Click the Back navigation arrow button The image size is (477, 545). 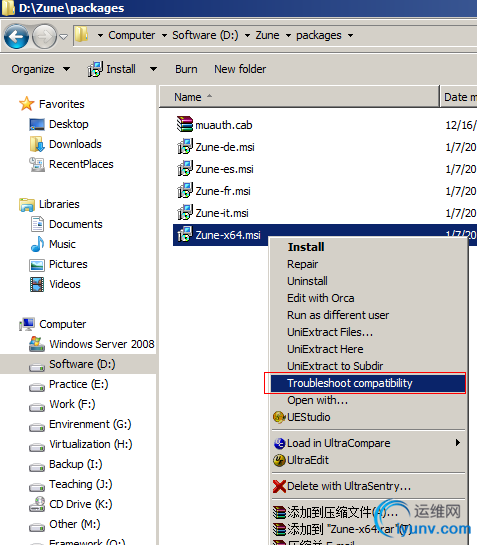click(16, 36)
